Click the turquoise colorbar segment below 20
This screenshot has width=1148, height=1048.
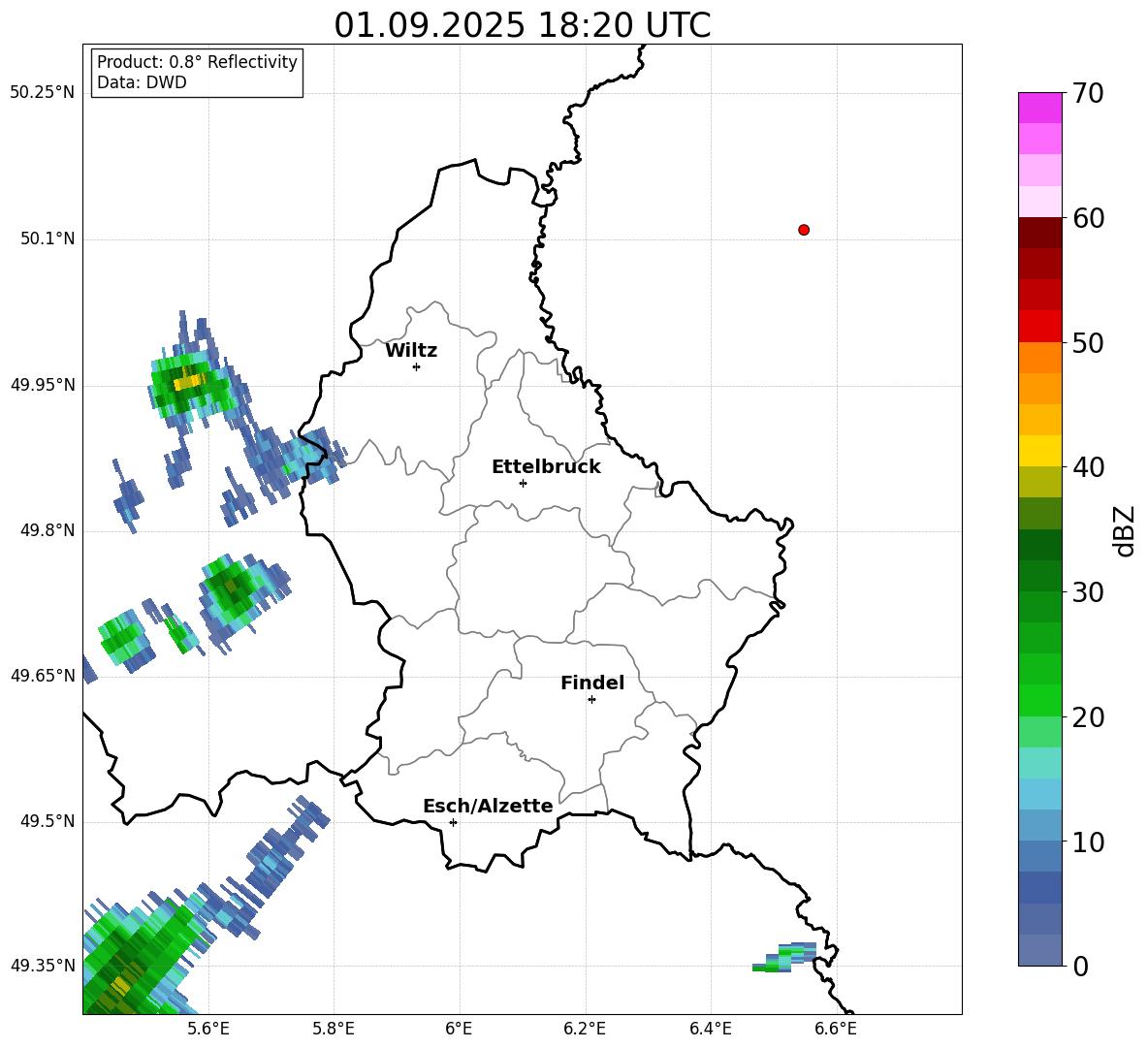point(1039,763)
